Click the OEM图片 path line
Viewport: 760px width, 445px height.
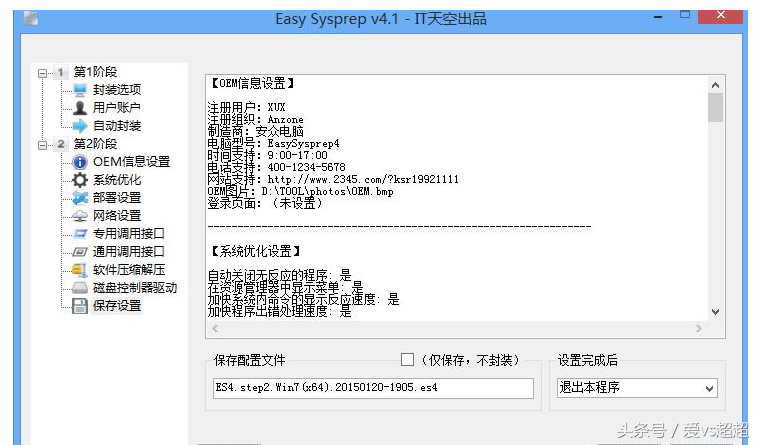coord(301,191)
